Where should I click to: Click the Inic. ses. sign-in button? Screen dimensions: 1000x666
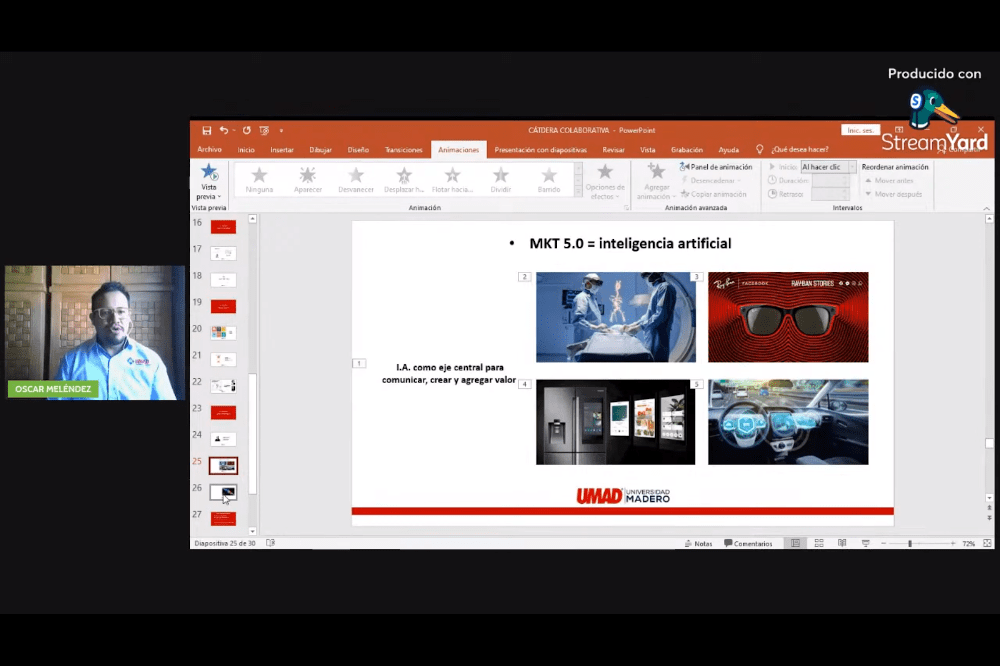(860, 130)
